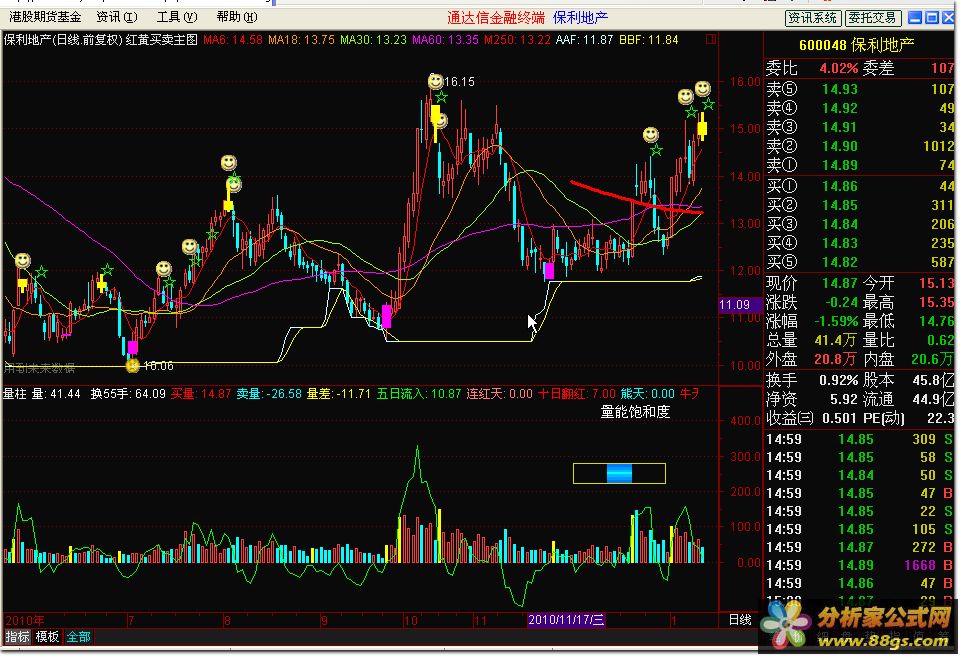
Task: Select the 卖⑤ 14.93 order row
Action: [860, 89]
